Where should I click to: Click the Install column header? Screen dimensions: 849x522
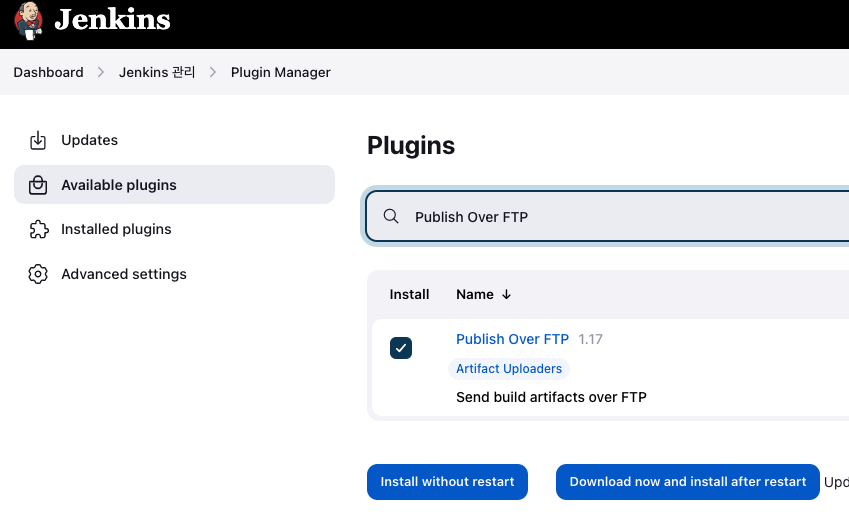pos(409,294)
